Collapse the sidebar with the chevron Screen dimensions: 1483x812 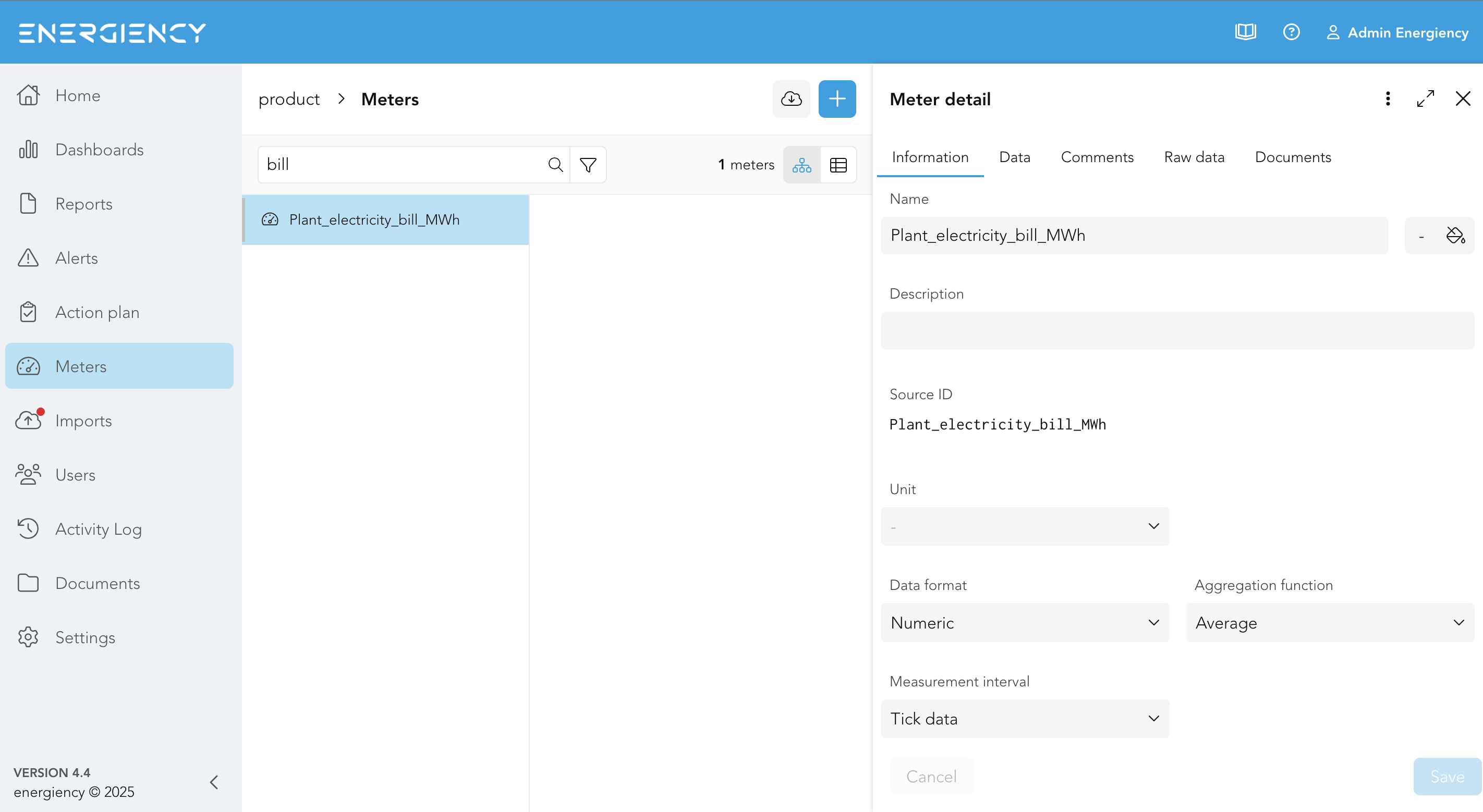214,782
